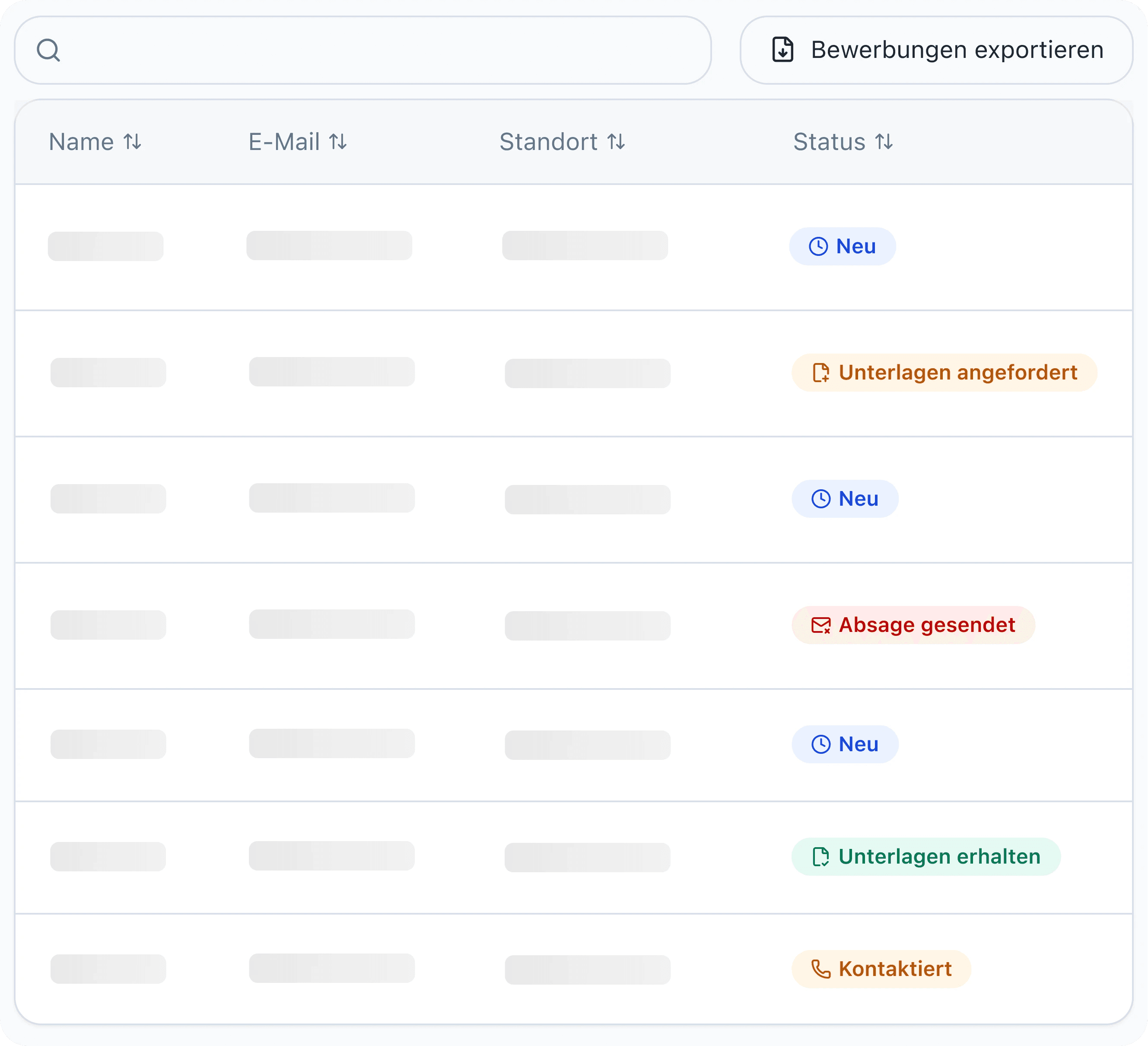Click the E-Mail column header text
This screenshot has height=1046, width=1148.
(284, 142)
